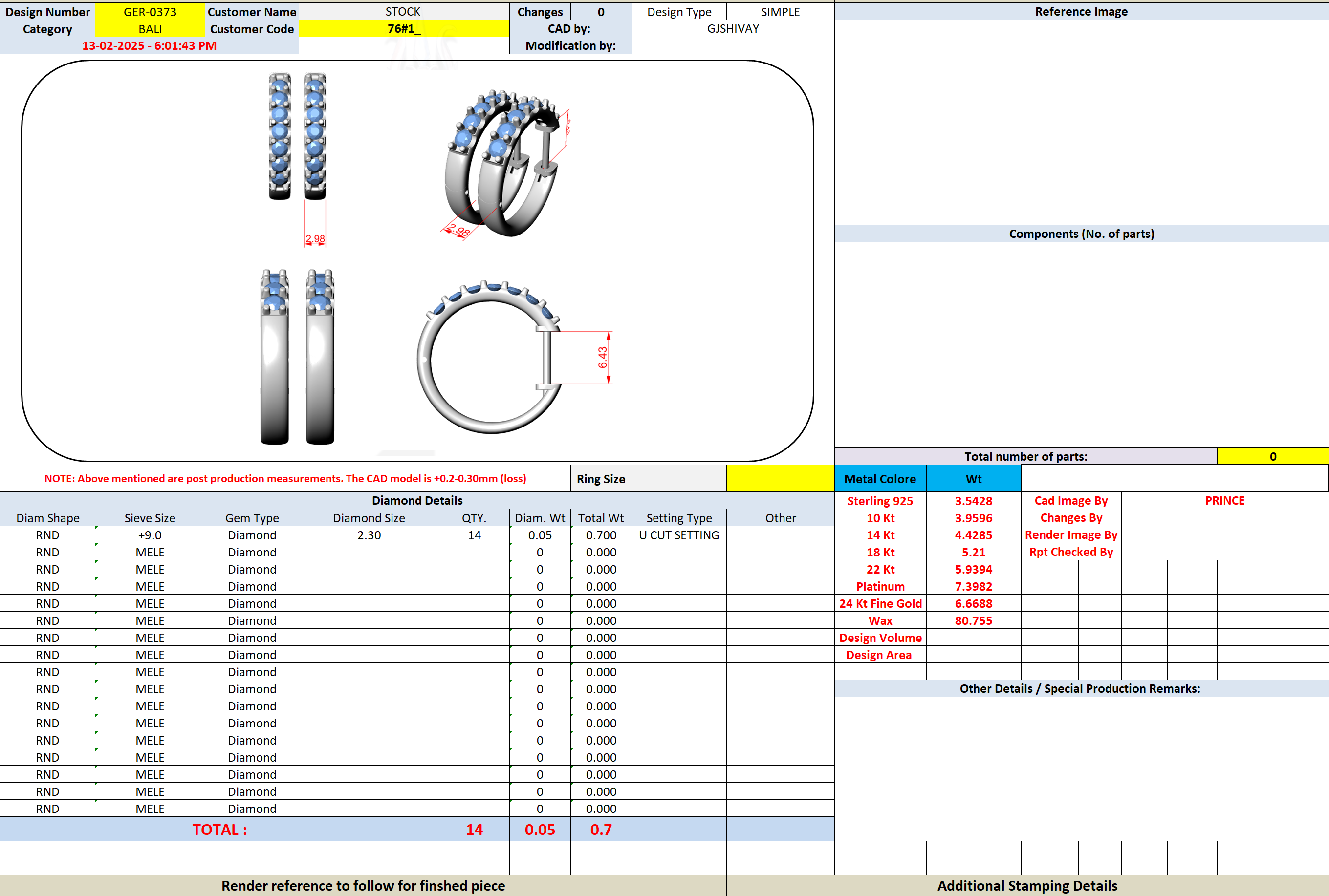Select the date stamp 13-02-2025 - 6:01:43 PM
This screenshot has width=1329, height=896.
pos(149,46)
